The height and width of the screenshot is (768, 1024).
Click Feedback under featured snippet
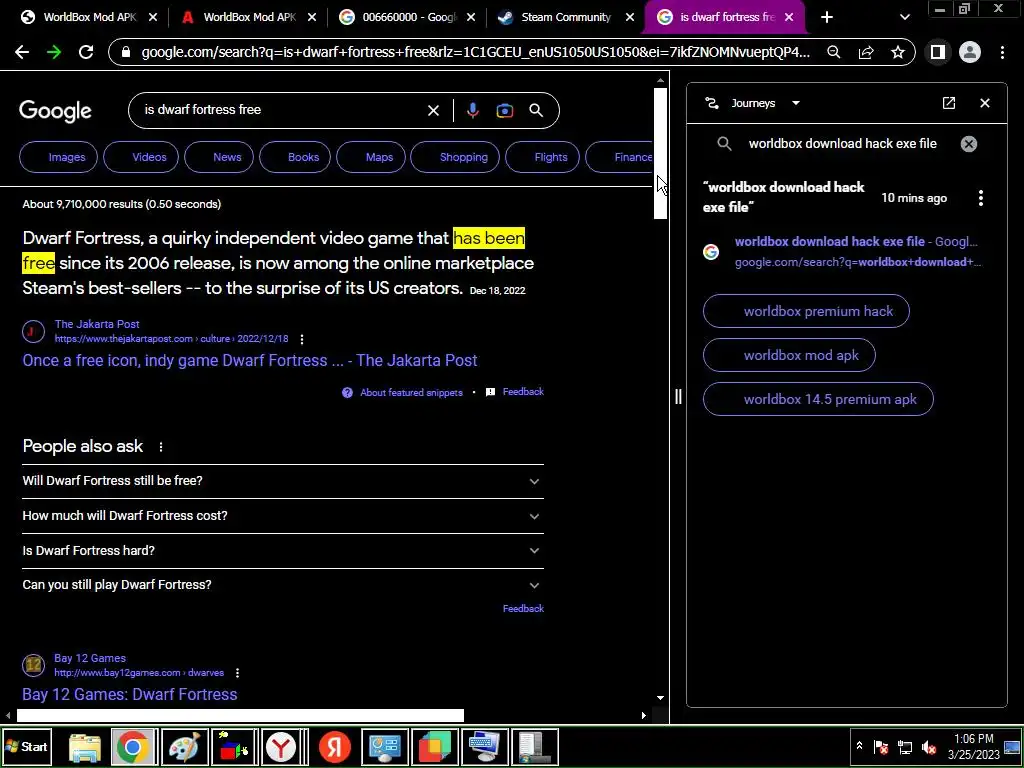523,392
